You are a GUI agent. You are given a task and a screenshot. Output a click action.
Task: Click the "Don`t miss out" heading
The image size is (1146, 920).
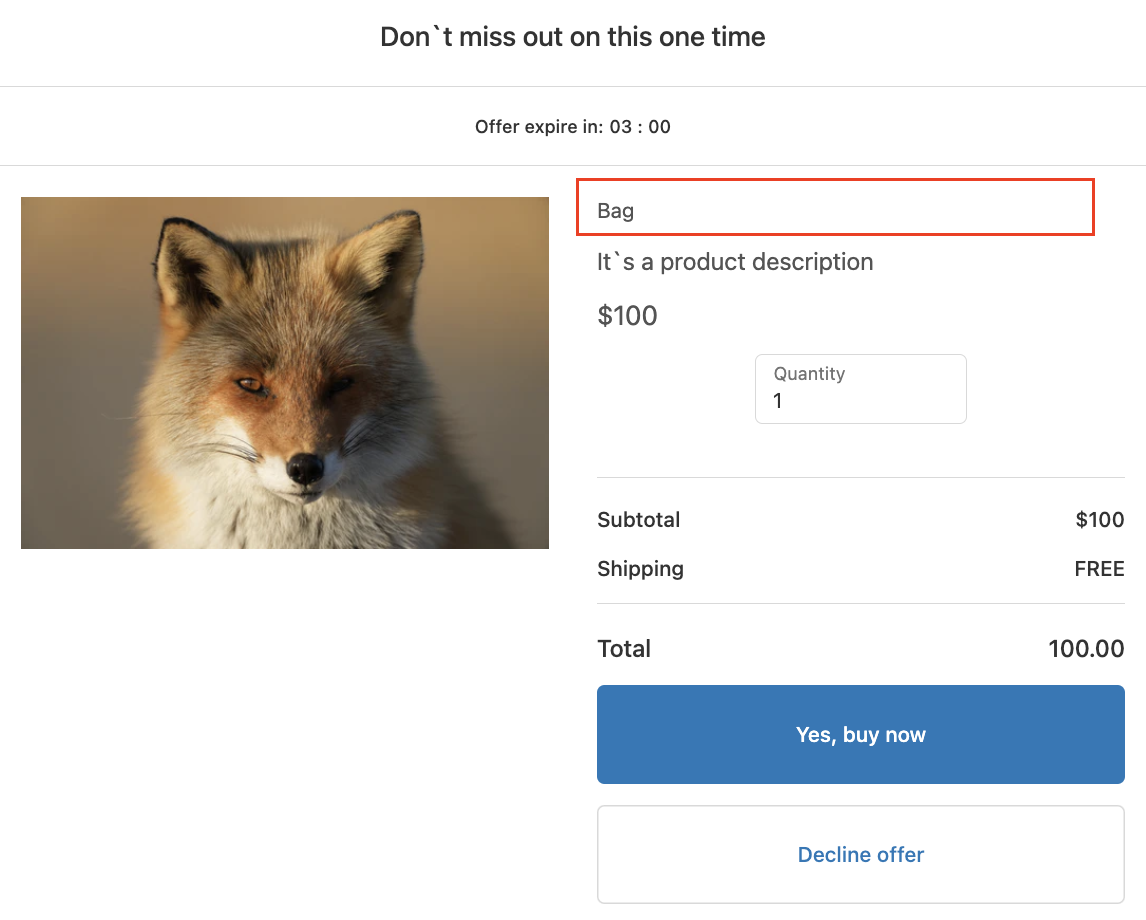click(572, 37)
